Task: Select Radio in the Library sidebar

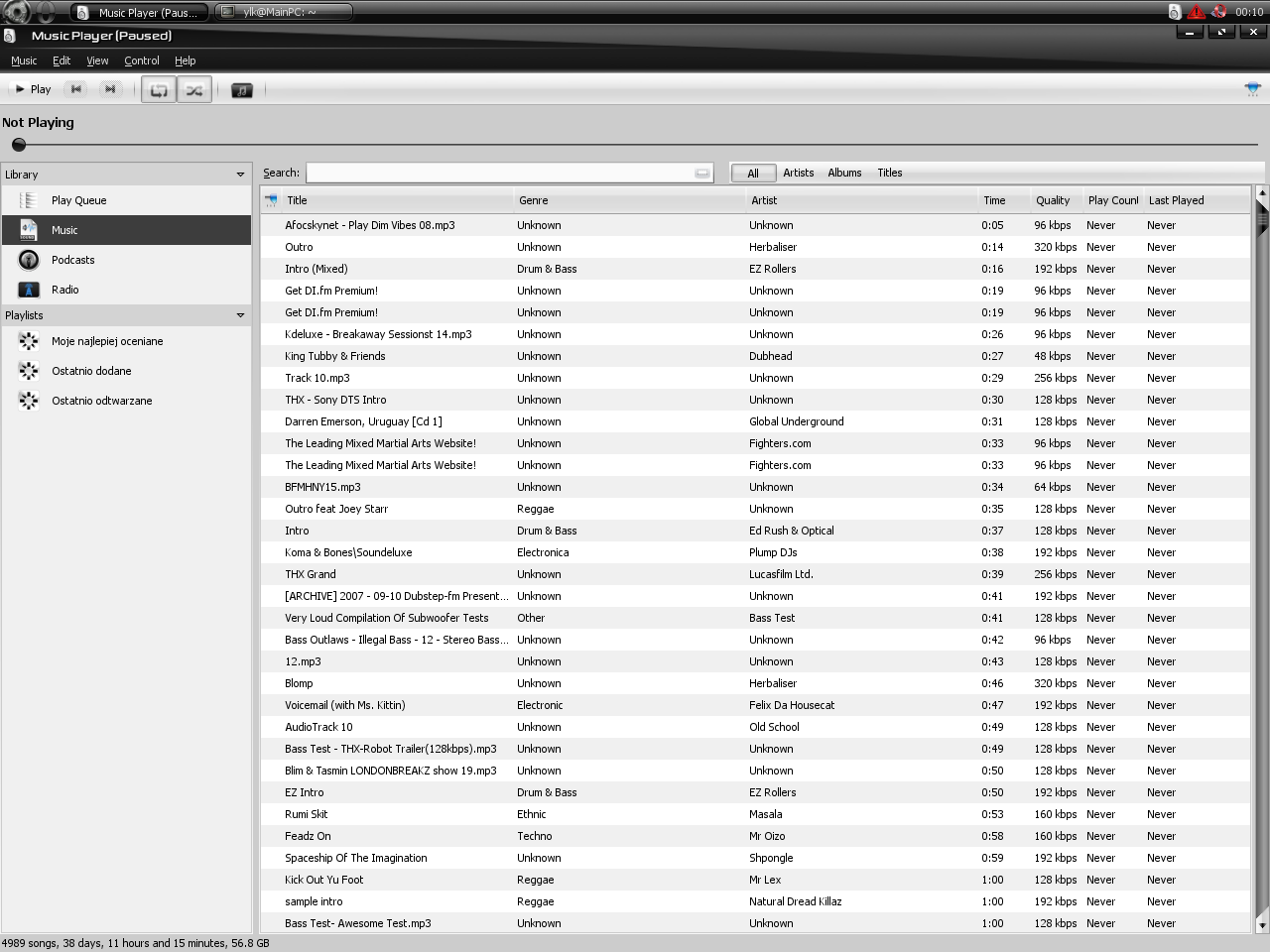Action: 64,290
